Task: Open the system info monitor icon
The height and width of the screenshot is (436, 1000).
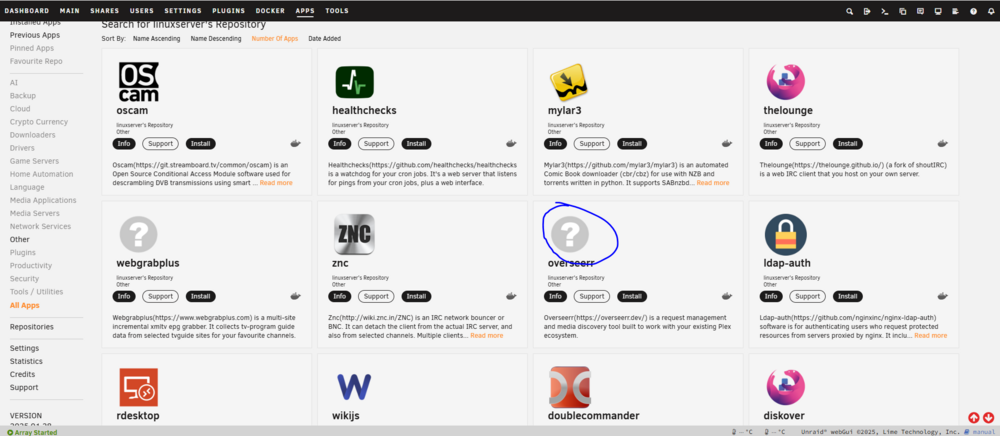Action: point(938,11)
